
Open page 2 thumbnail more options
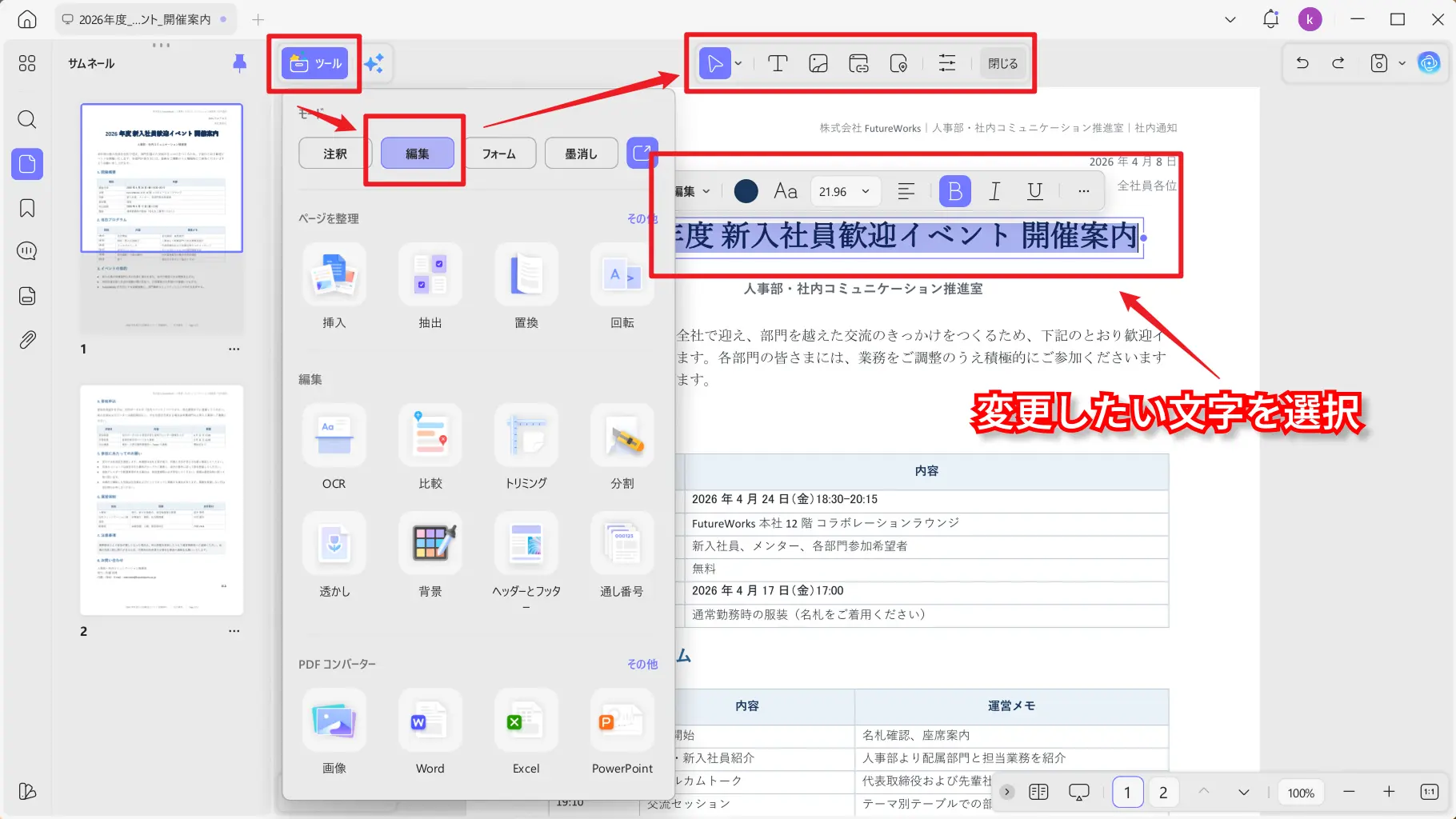[x=234, y=631]
